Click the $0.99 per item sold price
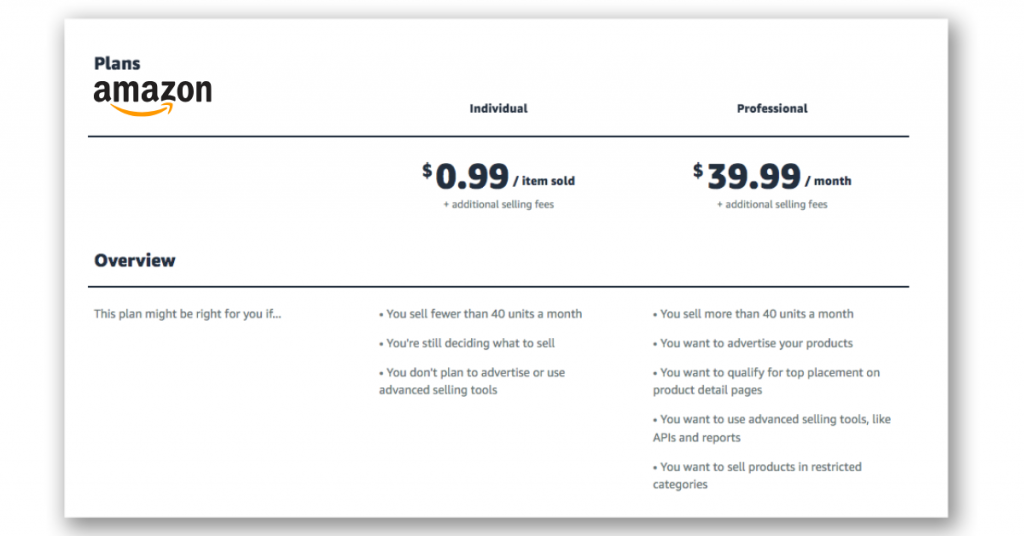 coord(498,176)
